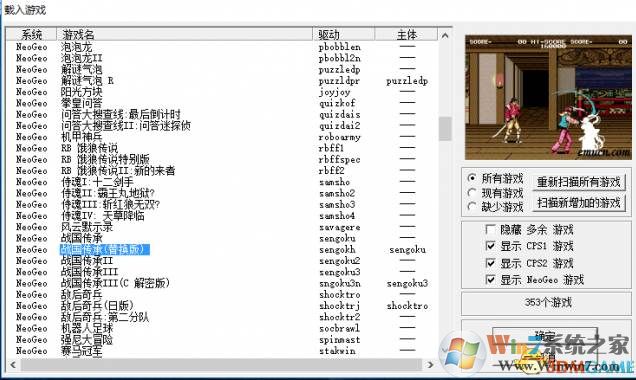
Task: Sort list by 驱动 column header
Action: [x=344, y=34]
